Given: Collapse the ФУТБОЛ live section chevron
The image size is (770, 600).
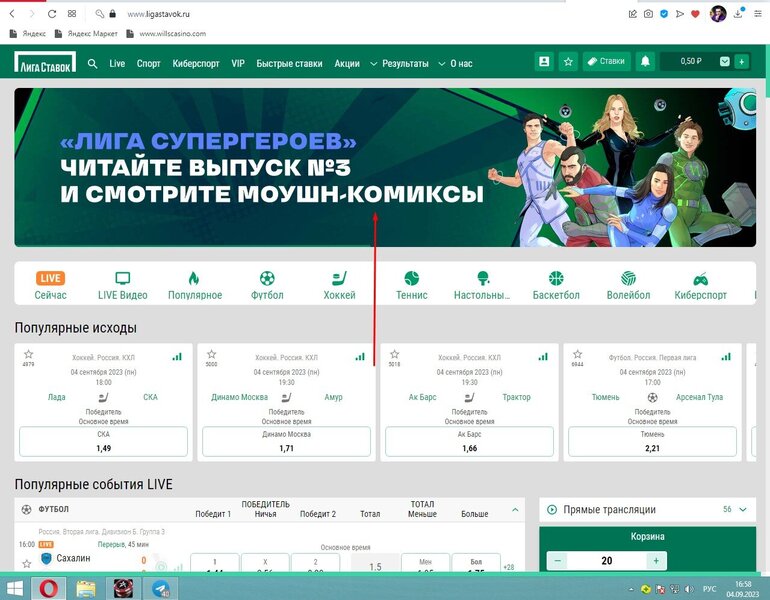Looking at the screenshot, I should [515, 510].
